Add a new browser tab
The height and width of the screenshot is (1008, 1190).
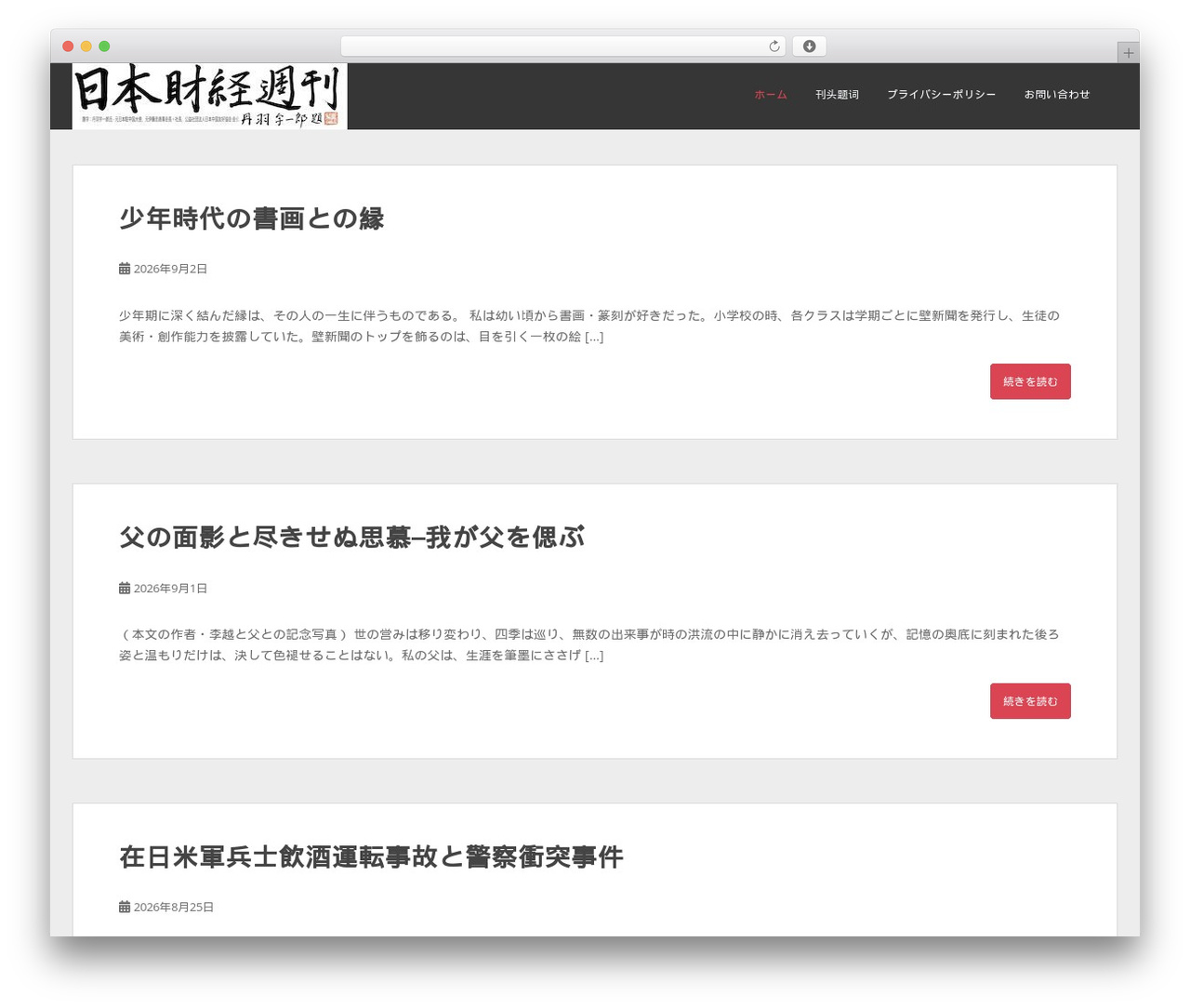click(1128, 53)
